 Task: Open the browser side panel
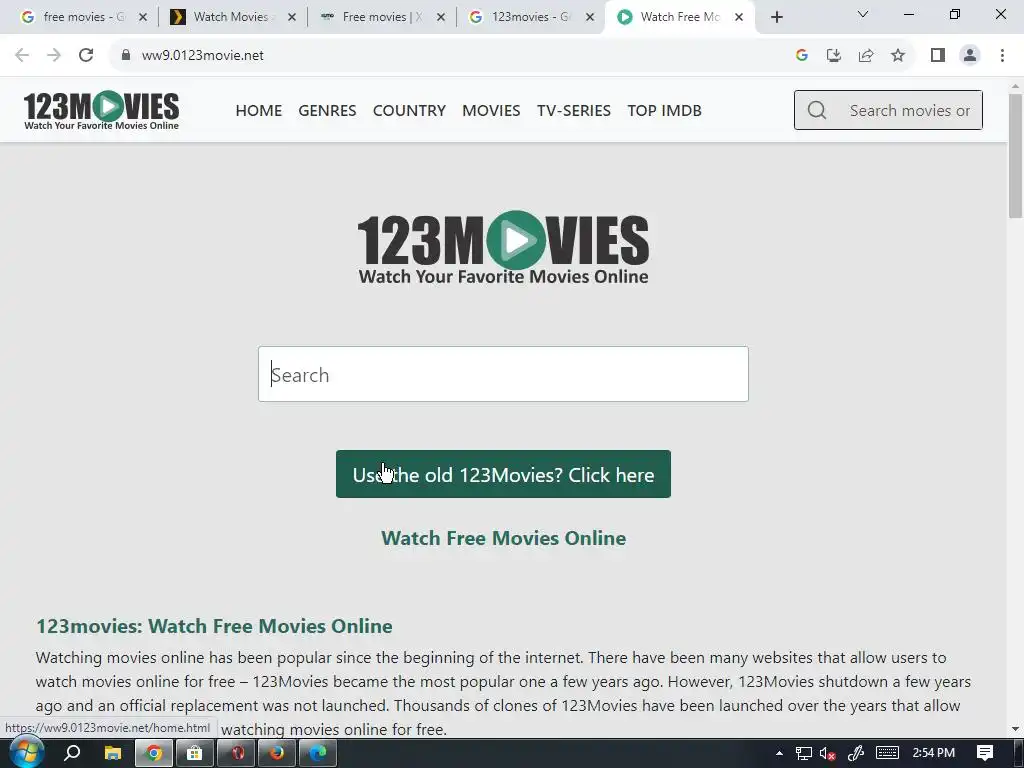click(x=938, y=56)
